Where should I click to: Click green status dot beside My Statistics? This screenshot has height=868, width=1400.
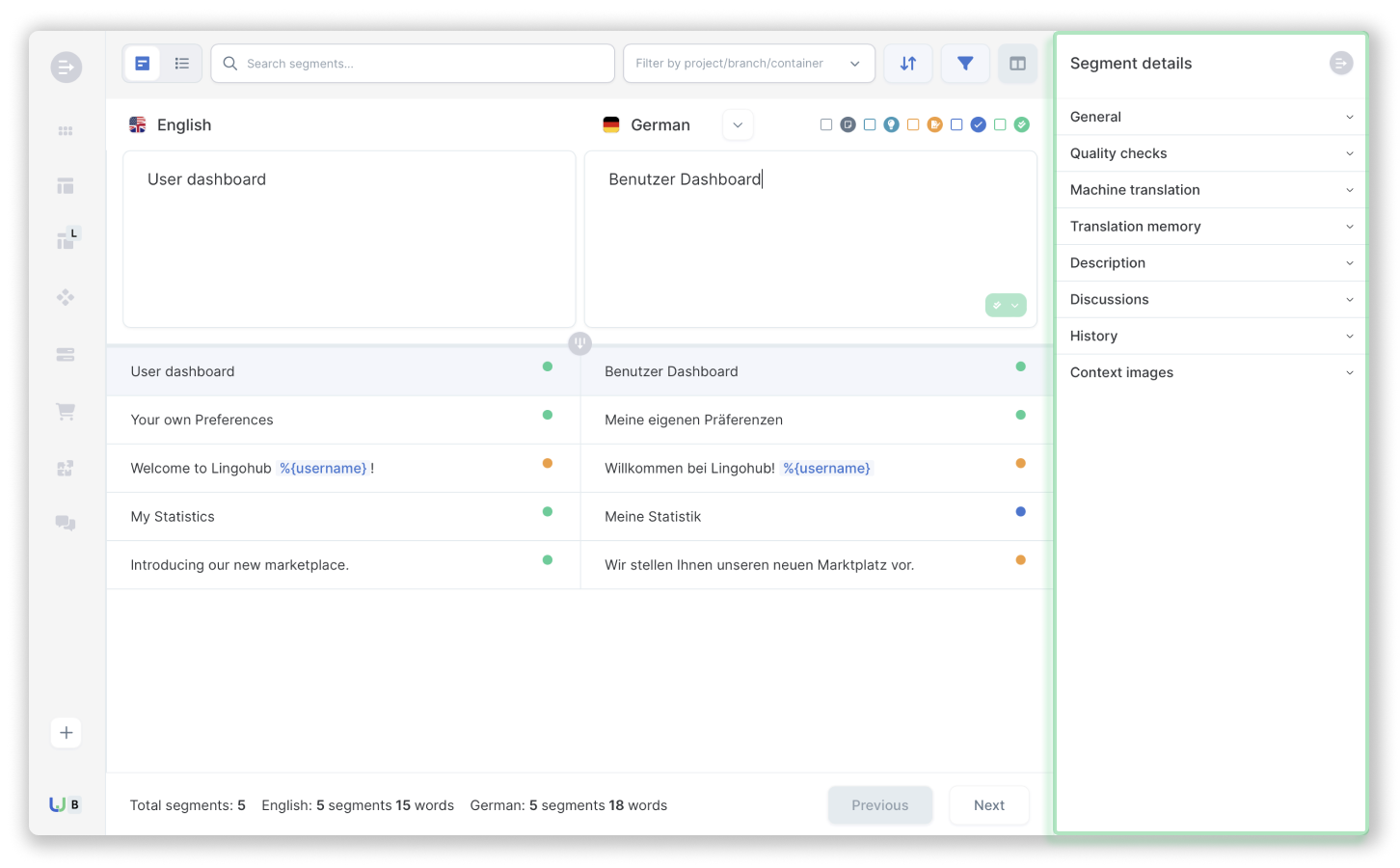click(x=548, y=511)
